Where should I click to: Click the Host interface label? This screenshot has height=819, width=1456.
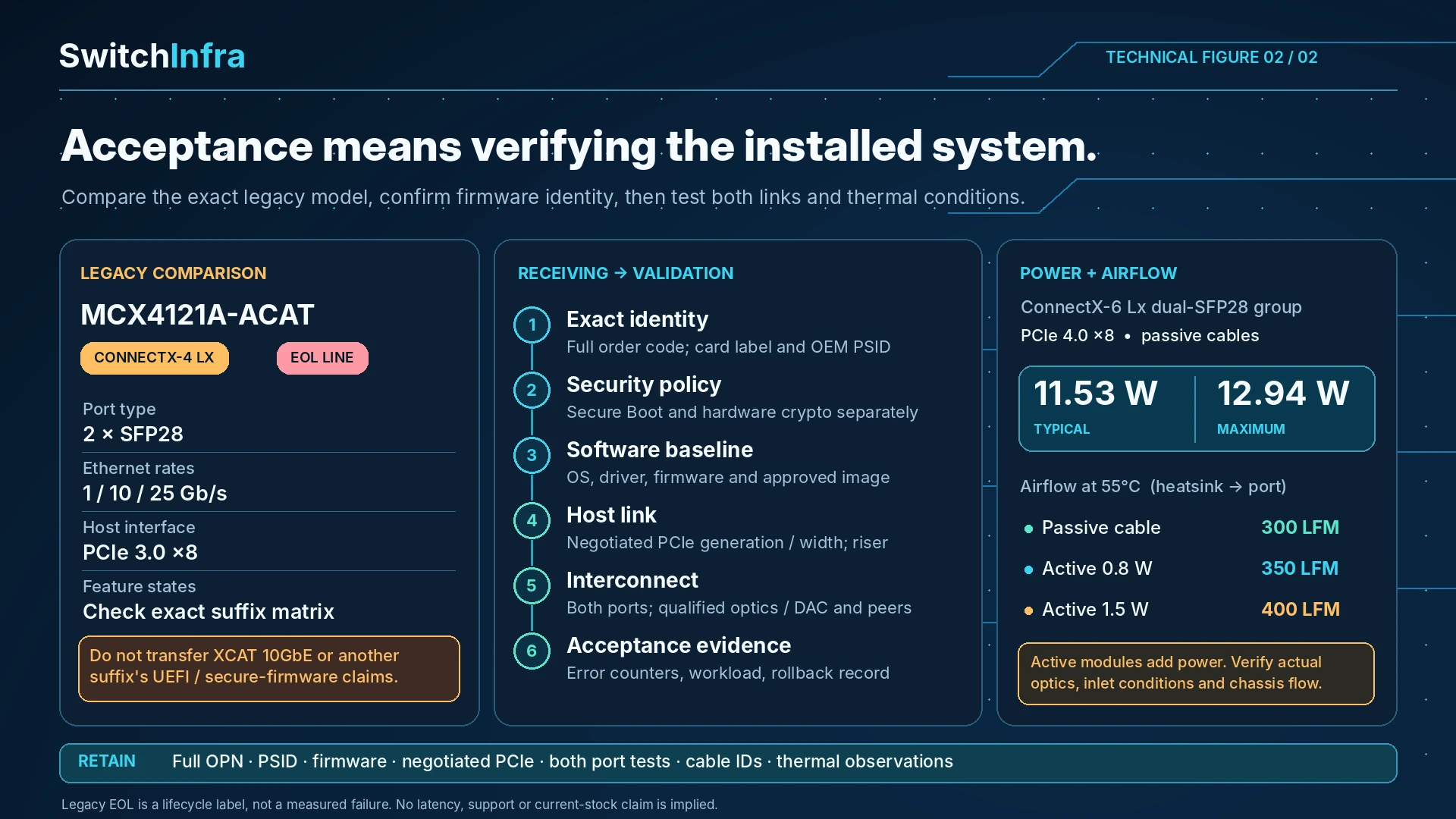[139, 528]
